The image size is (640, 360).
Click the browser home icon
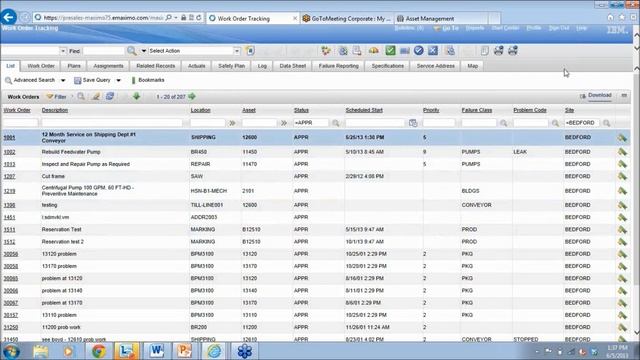tap(610, 18)
